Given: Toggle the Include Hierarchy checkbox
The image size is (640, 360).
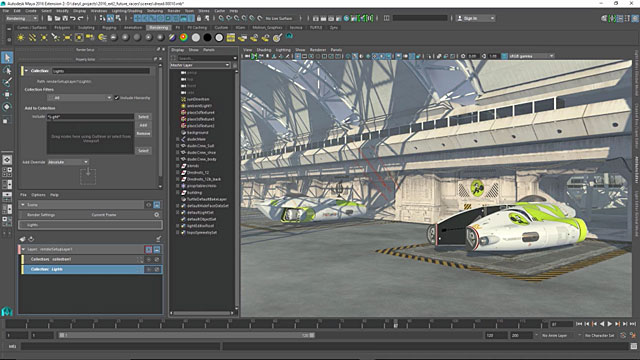Looking at the screenshot, I should pos(117,98).
